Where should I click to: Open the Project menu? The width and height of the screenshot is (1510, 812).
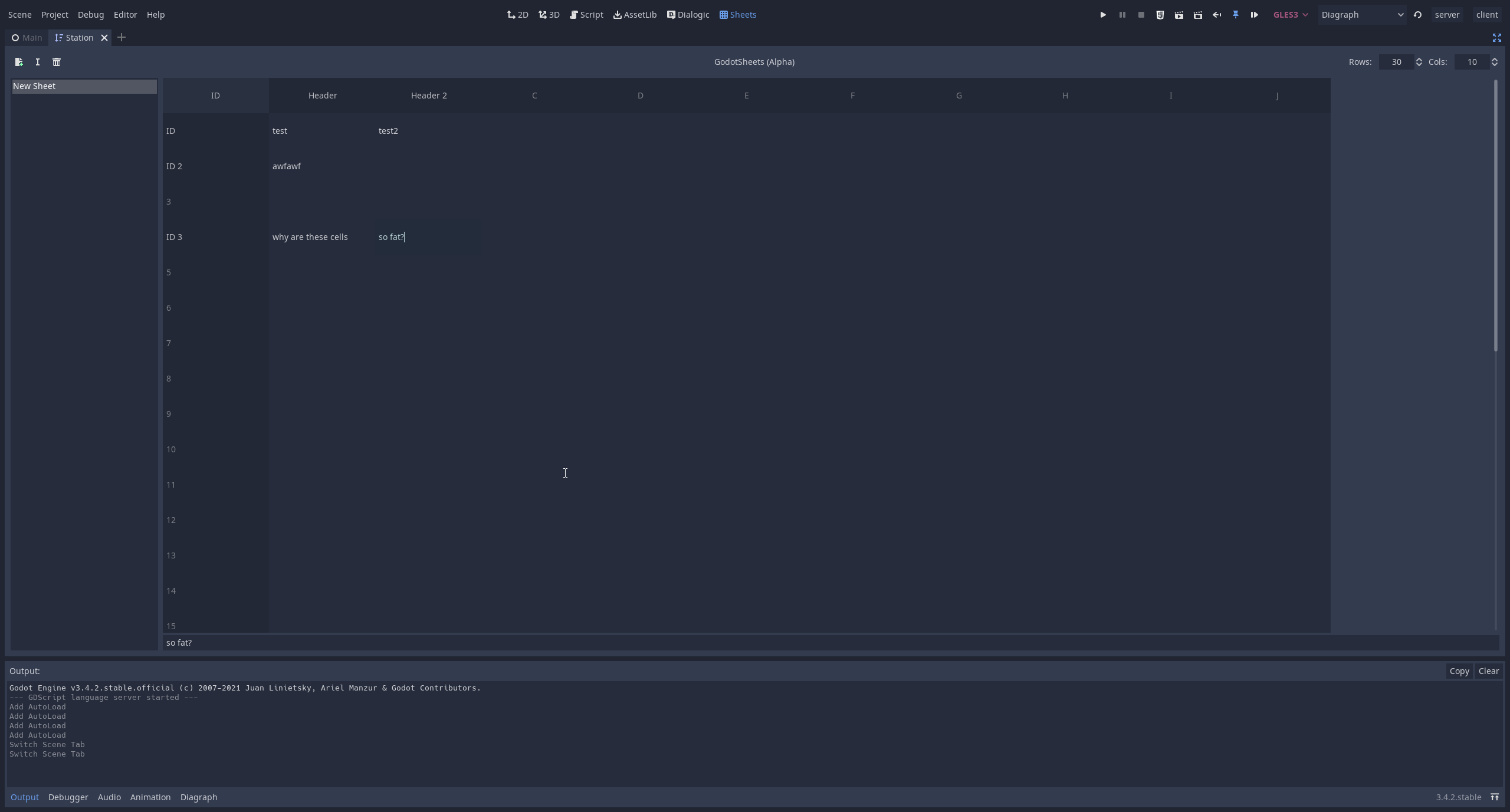(x=54, y=15)
